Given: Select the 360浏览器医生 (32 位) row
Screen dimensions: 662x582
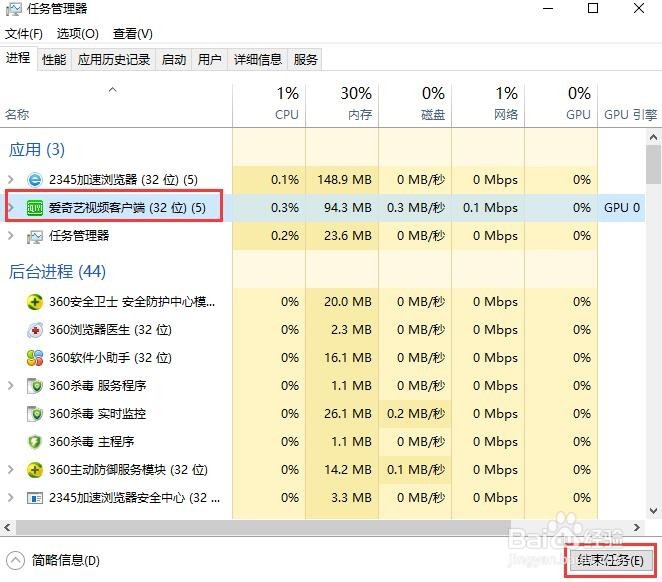Looking at the screenshot, I should [x=323, y=330].
